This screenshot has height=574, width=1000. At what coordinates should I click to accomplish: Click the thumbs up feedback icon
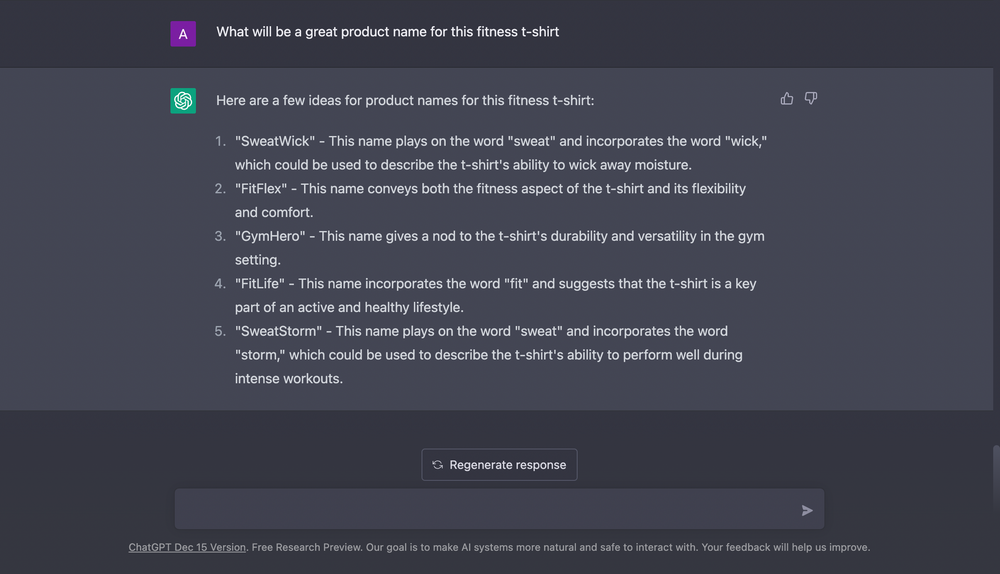point(787,99)
